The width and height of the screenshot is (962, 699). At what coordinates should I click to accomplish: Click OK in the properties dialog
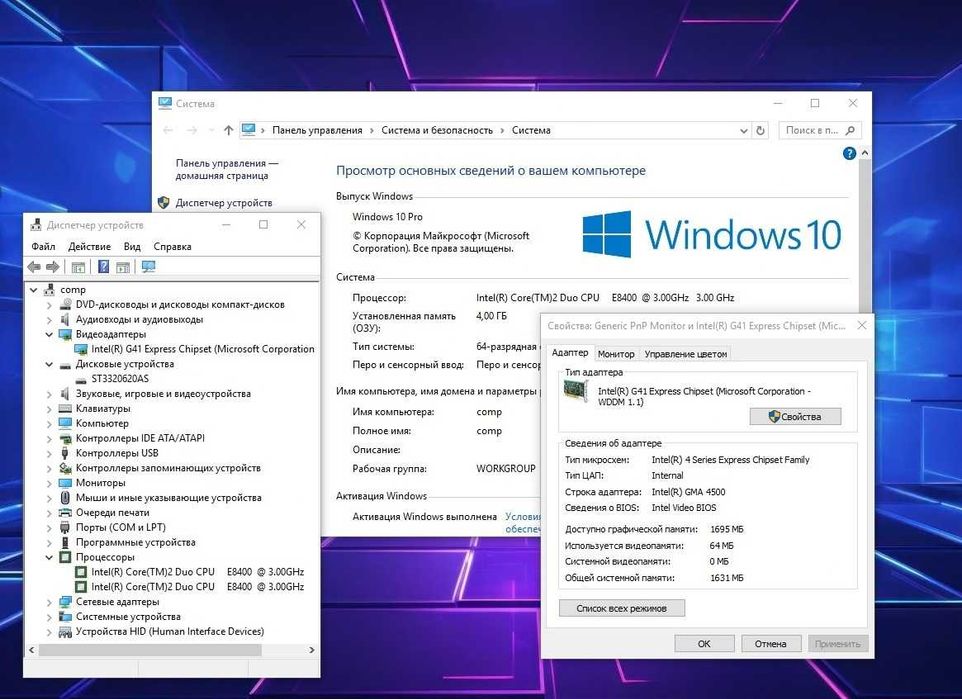(x=704, y=644)
